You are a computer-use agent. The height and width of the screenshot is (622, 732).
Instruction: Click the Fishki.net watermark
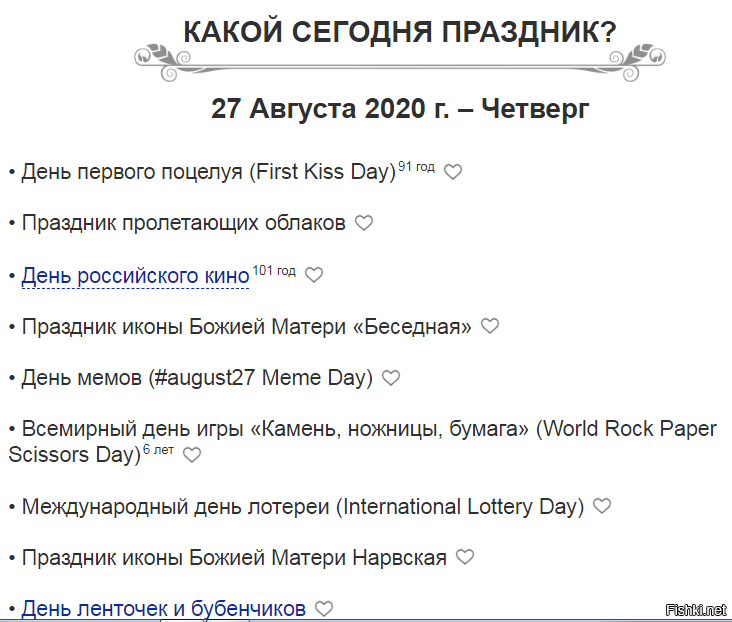point(693,610)
